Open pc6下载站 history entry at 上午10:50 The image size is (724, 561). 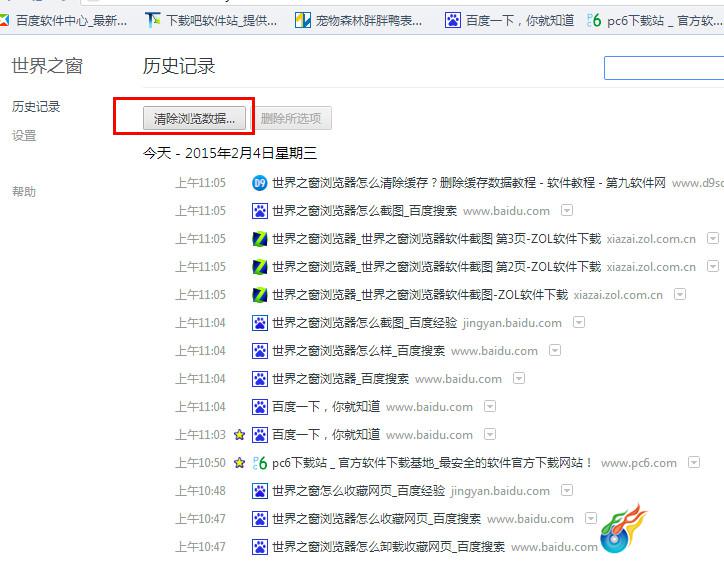click(433, 463)
